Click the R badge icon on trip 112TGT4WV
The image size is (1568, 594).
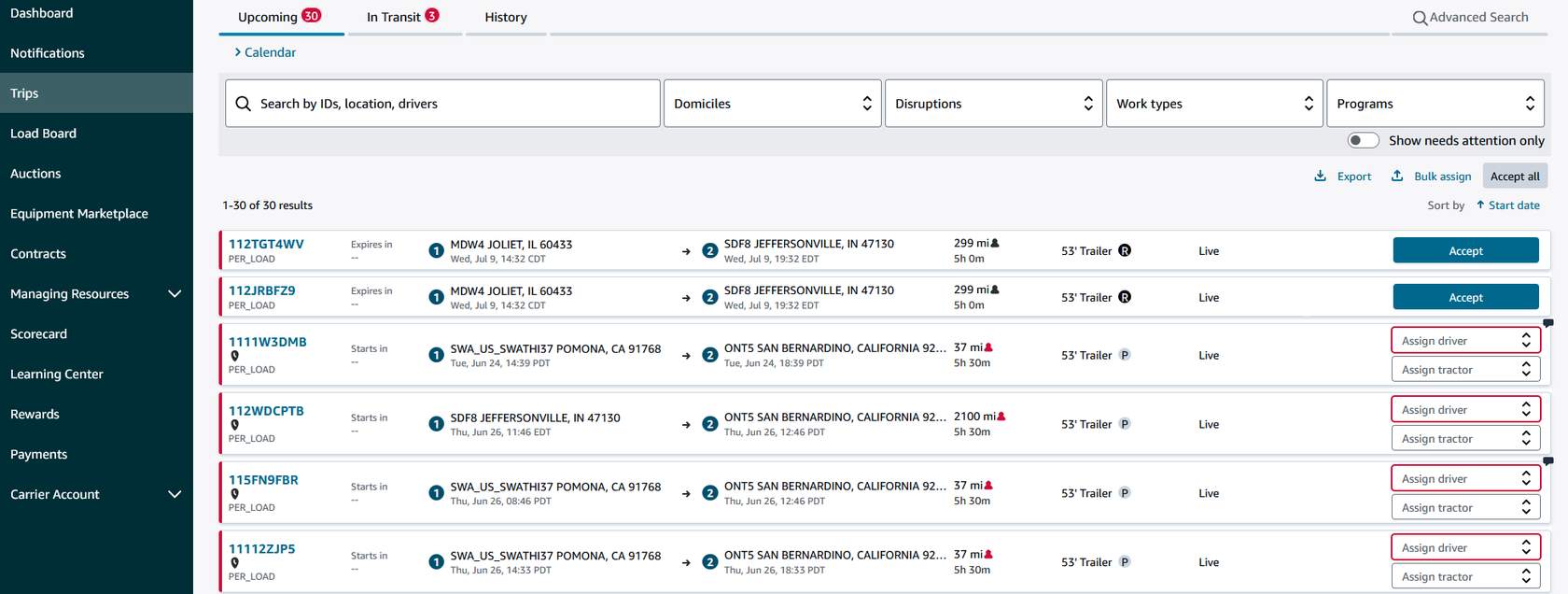pyautogui.click(x=1125, y=250)
